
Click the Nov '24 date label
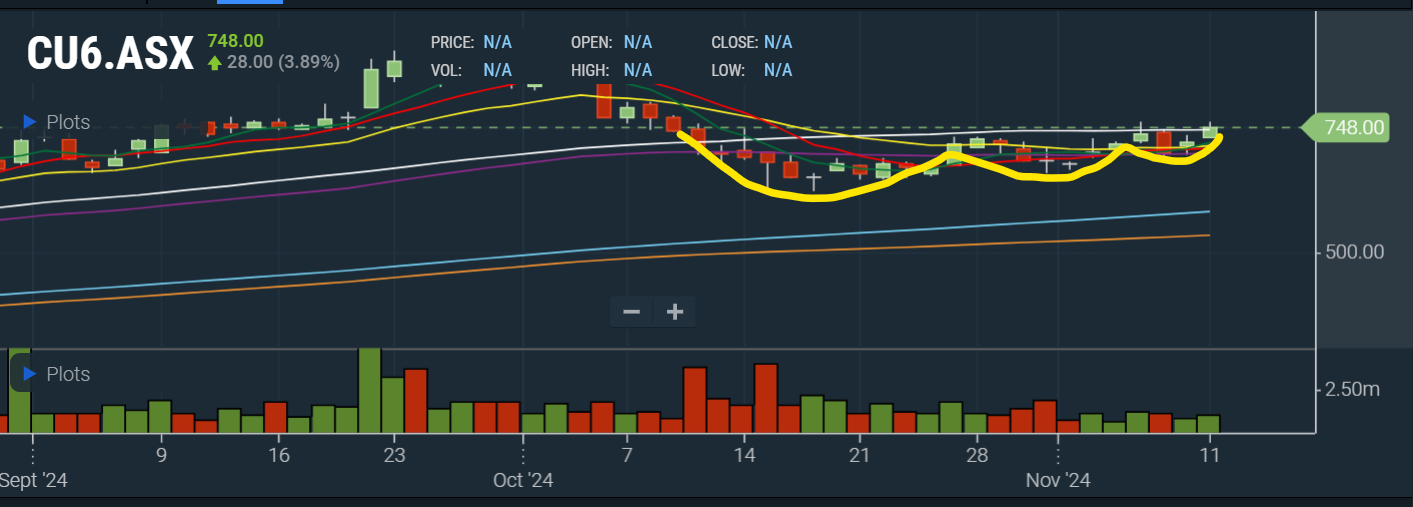[x=1058, y=480]
